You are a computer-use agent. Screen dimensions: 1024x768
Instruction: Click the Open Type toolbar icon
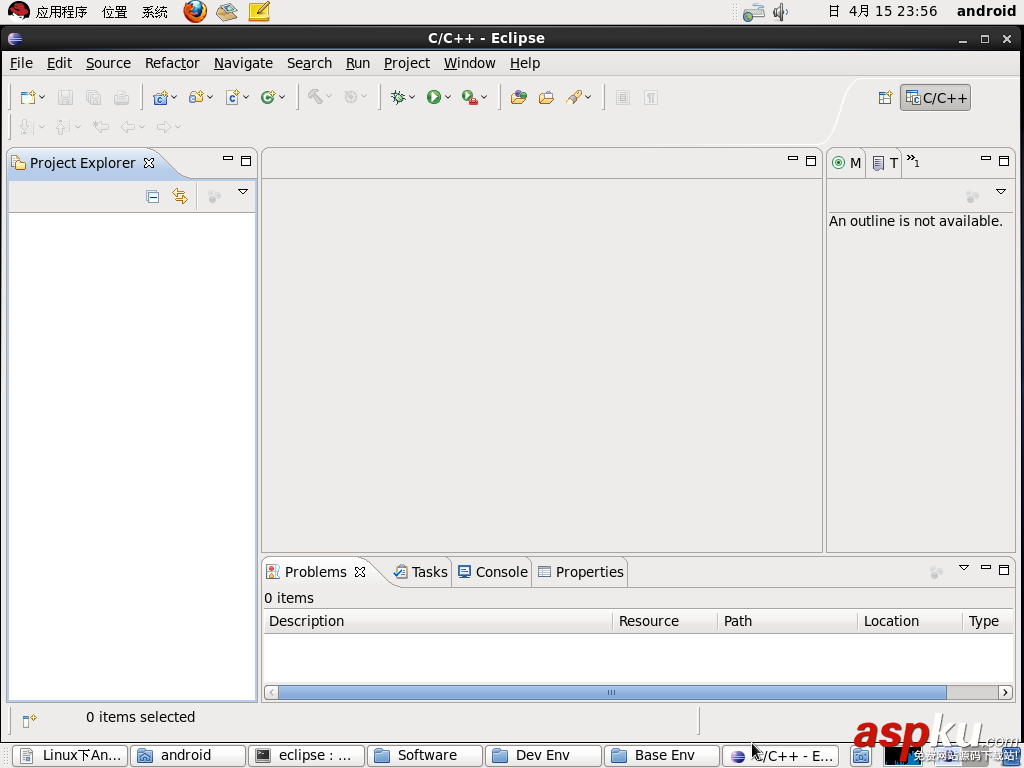pyautogui.click(x=519, y=97)
